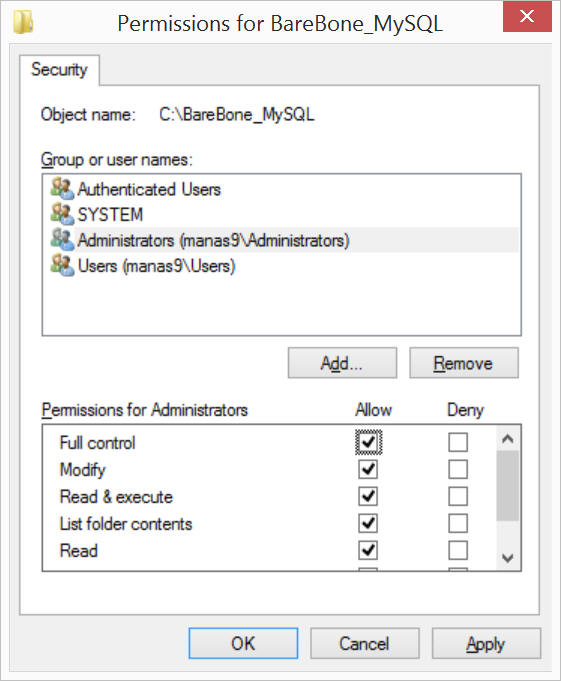
Task: Click the Administrators group icon
Action: [62, 240]
